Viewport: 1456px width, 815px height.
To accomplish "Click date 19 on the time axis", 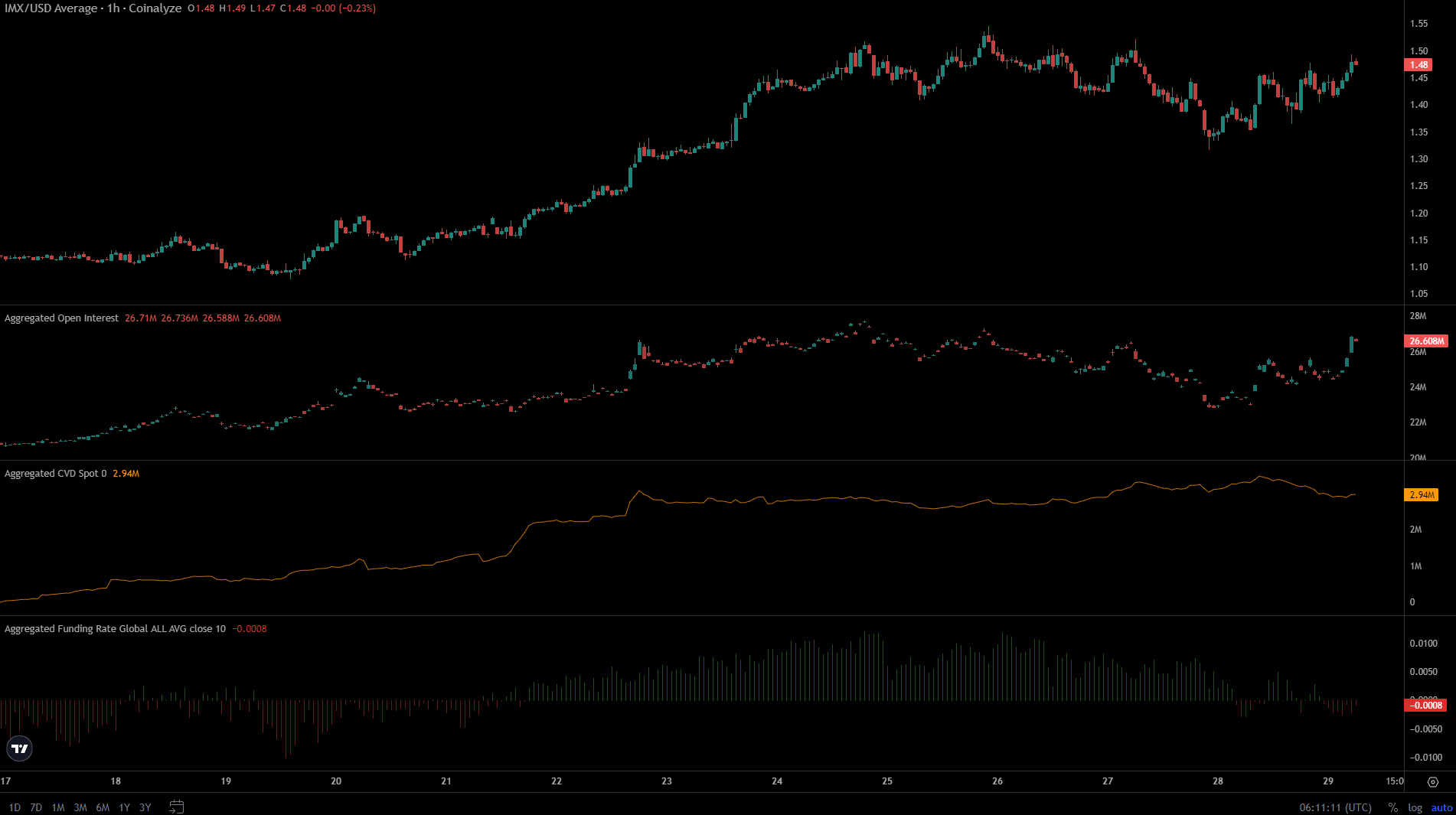I will point(226,781).
